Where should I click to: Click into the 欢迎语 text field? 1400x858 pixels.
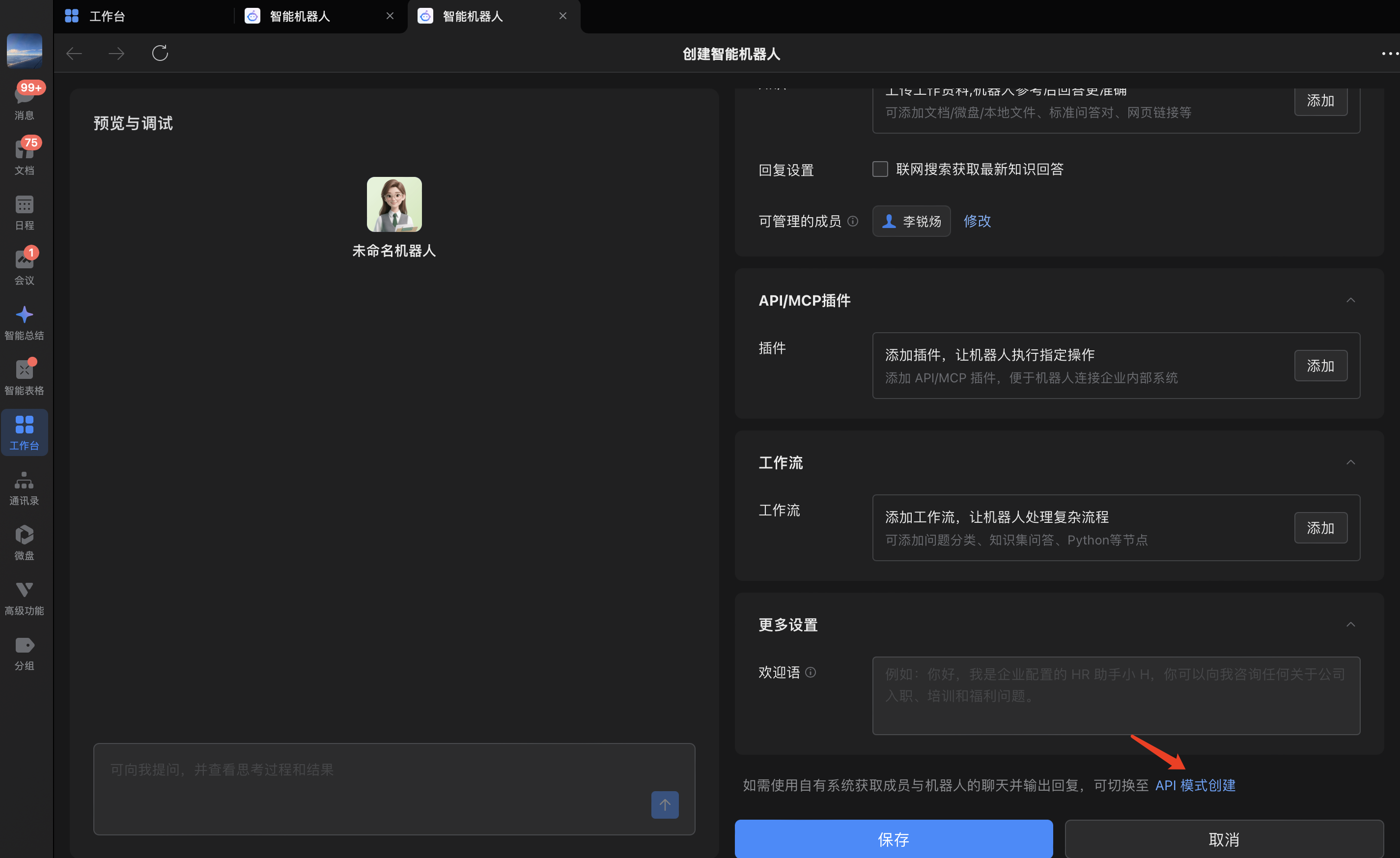point(1116,695)
